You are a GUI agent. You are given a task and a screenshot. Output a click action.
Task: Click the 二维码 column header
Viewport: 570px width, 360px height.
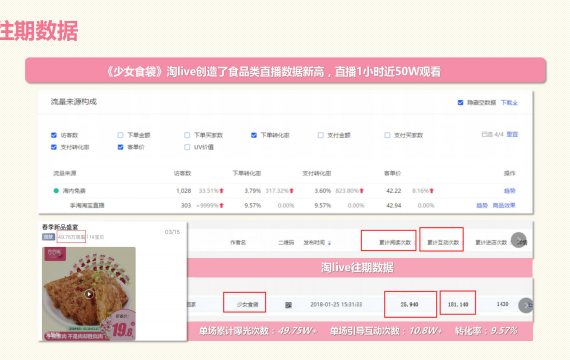tap(286, 243)
